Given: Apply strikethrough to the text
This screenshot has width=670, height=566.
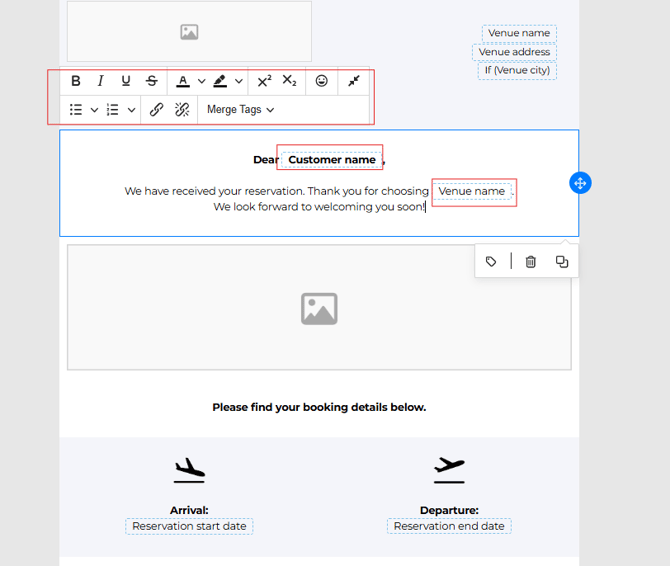Looking at the screenshot, I should click(152, 81).
